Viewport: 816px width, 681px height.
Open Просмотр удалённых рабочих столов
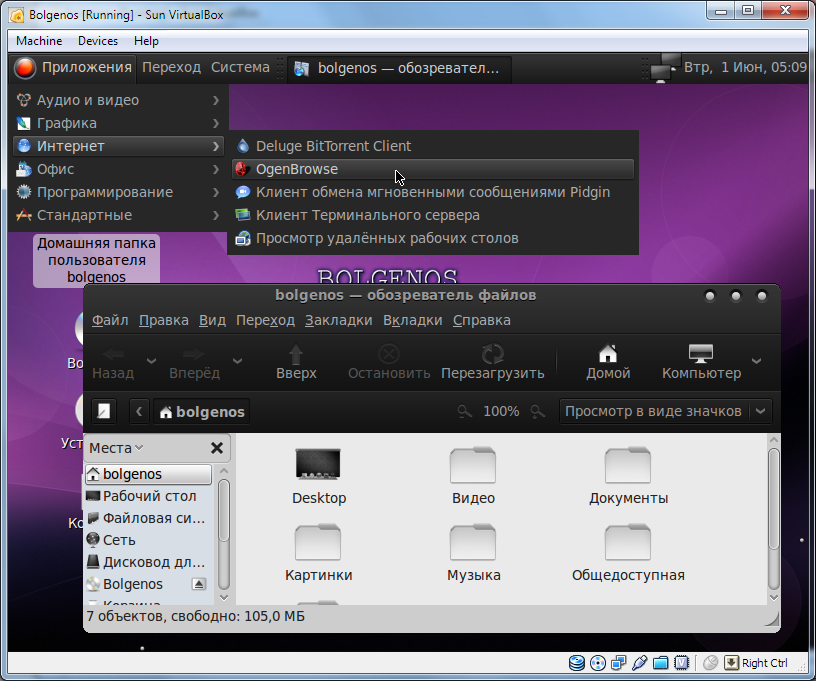[x=433, y=238]
